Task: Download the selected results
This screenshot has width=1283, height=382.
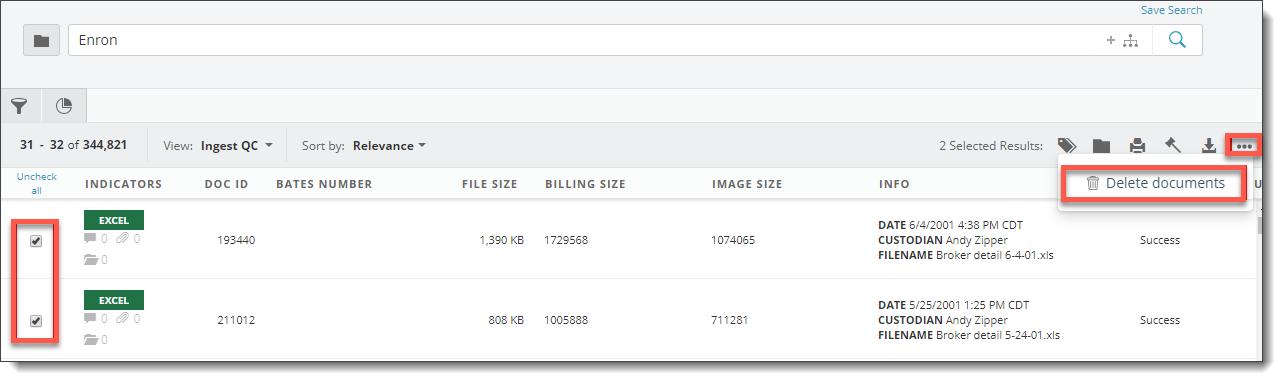Action: [x=1208, y=146]
